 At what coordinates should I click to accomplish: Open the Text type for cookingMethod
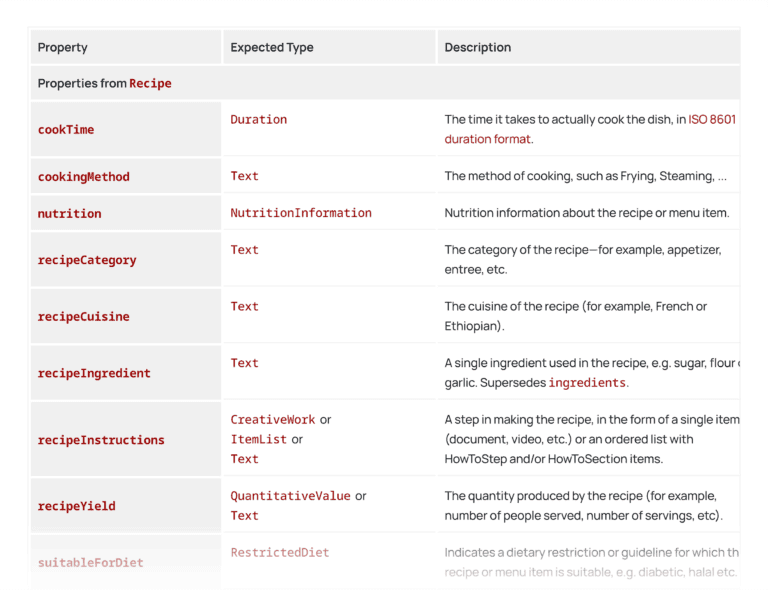(244, 176)
